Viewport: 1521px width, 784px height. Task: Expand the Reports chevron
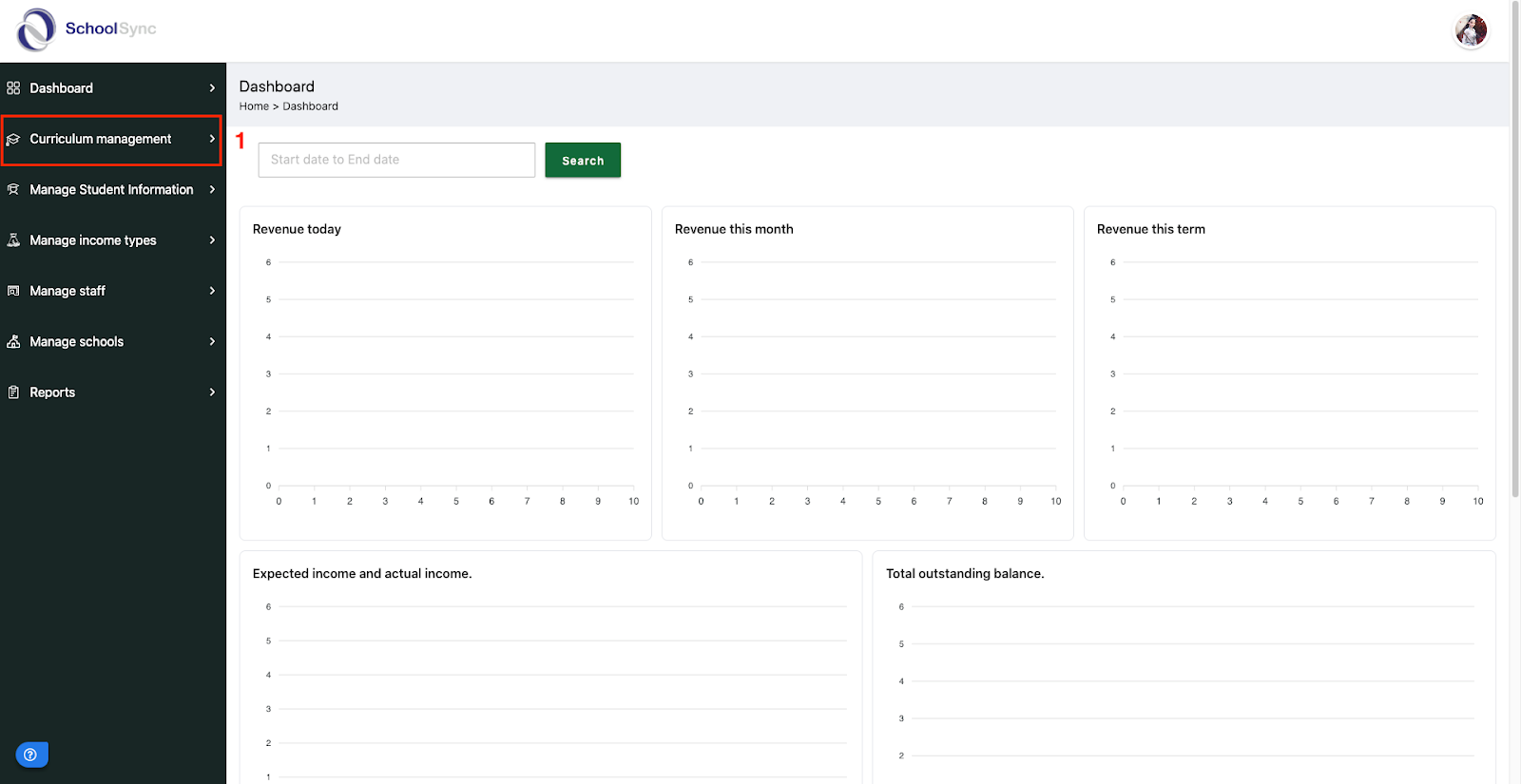coord(212,392)
